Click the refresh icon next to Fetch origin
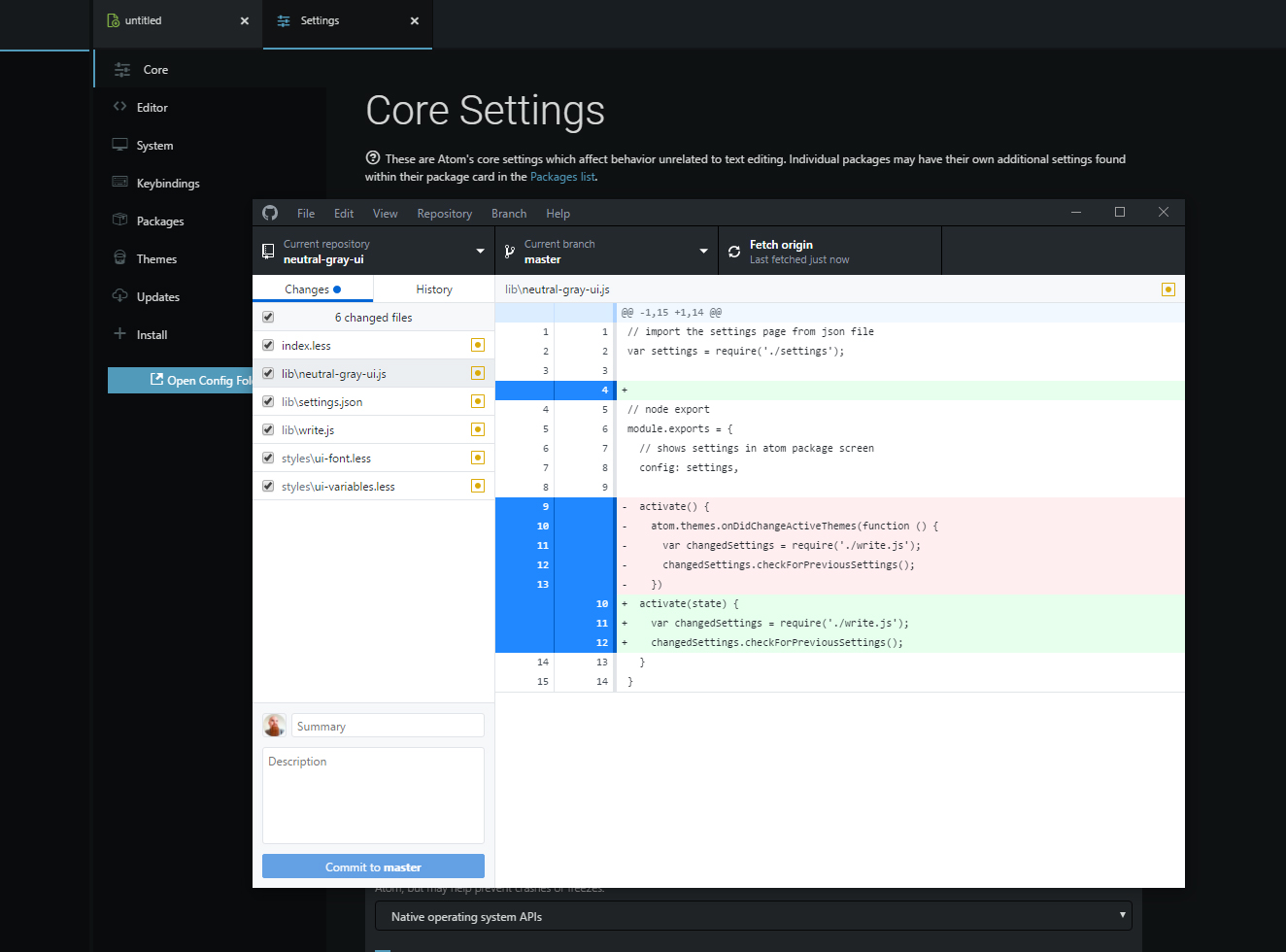 click(x=733, y=251)
